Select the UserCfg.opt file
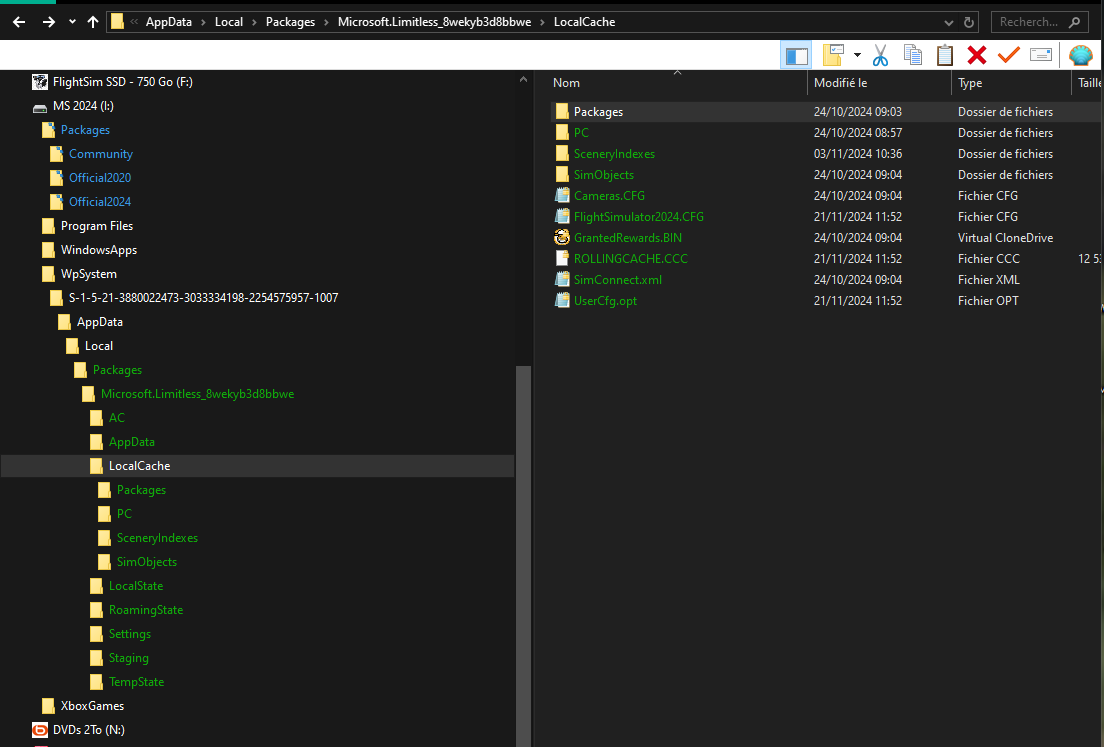The image size is (1104, 747). pyautogui.click(x=606, y=301)
